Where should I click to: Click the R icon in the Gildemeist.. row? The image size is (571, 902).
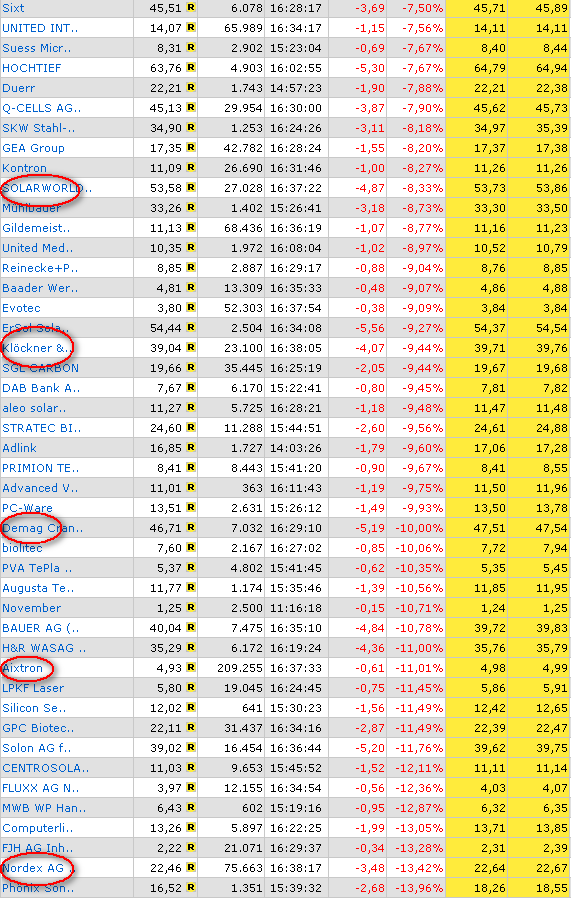pos(191,228)
